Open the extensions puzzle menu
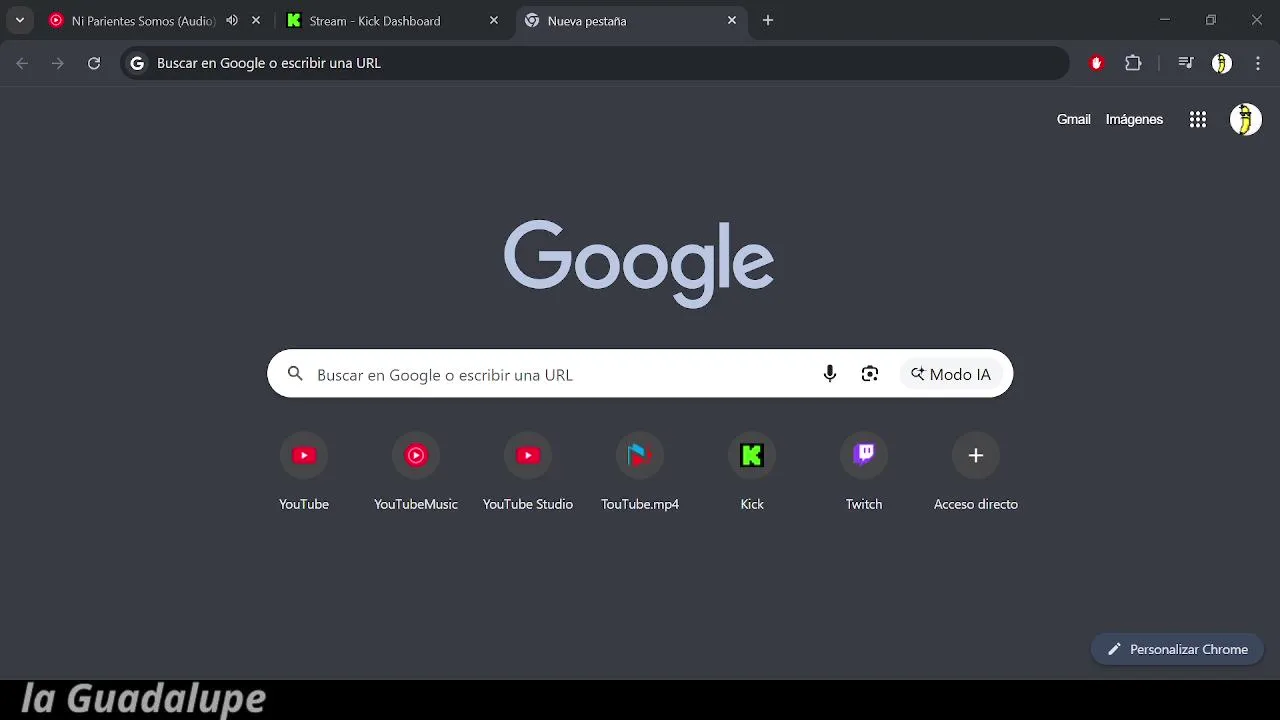1280x720 pixels. pos(1133,63)
